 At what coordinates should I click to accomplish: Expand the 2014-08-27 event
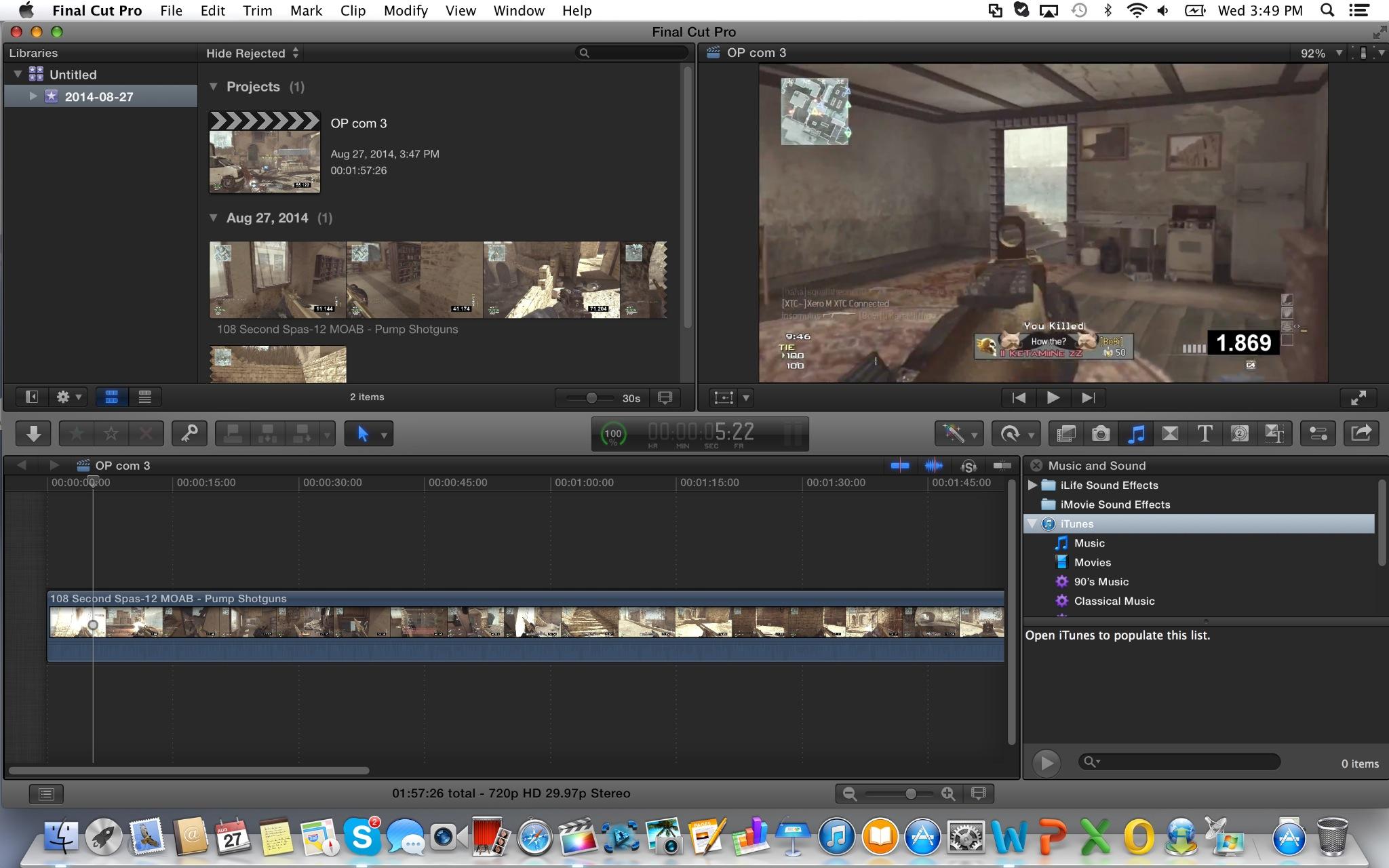33,96
